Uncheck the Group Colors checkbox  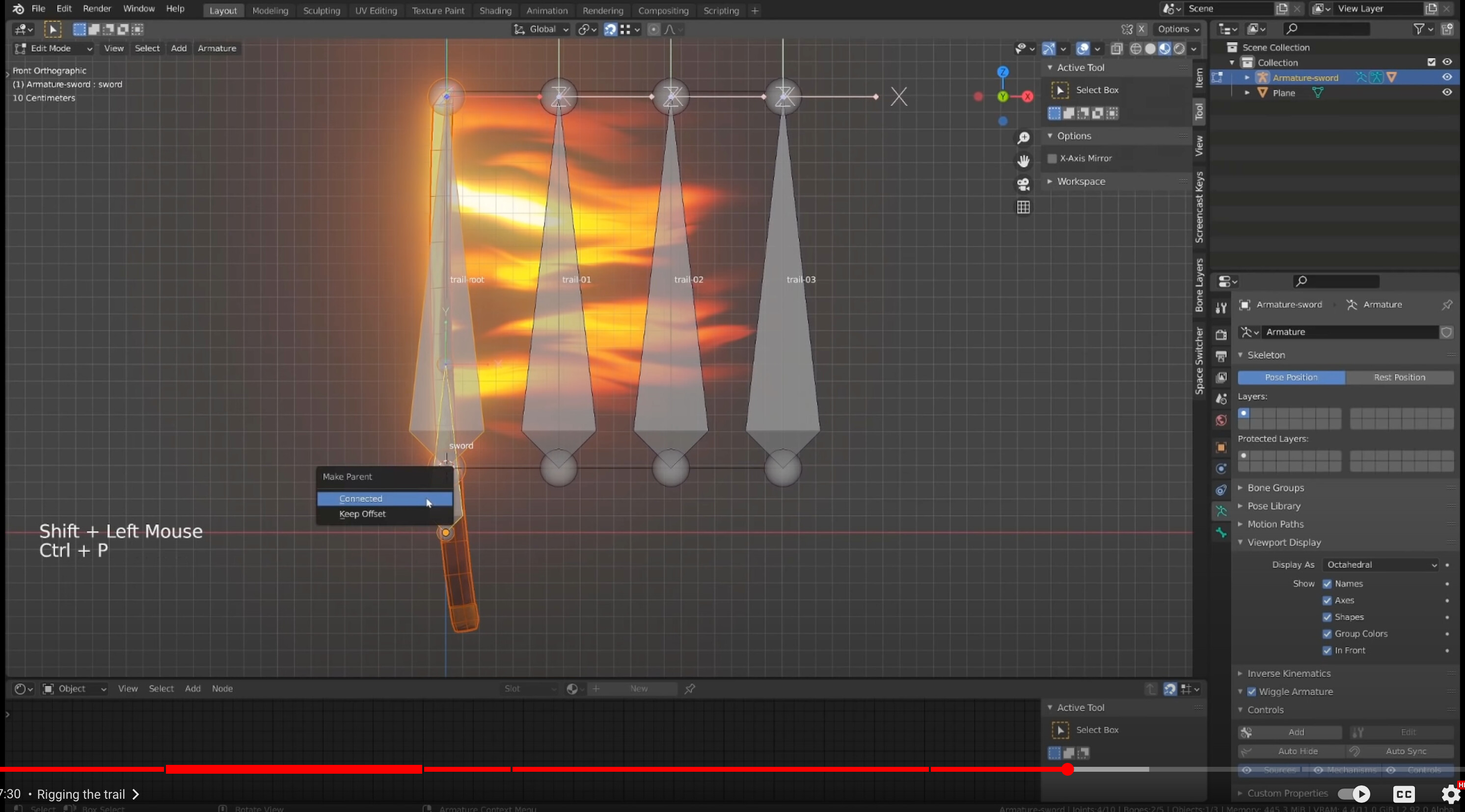(x=1328, y=634)
